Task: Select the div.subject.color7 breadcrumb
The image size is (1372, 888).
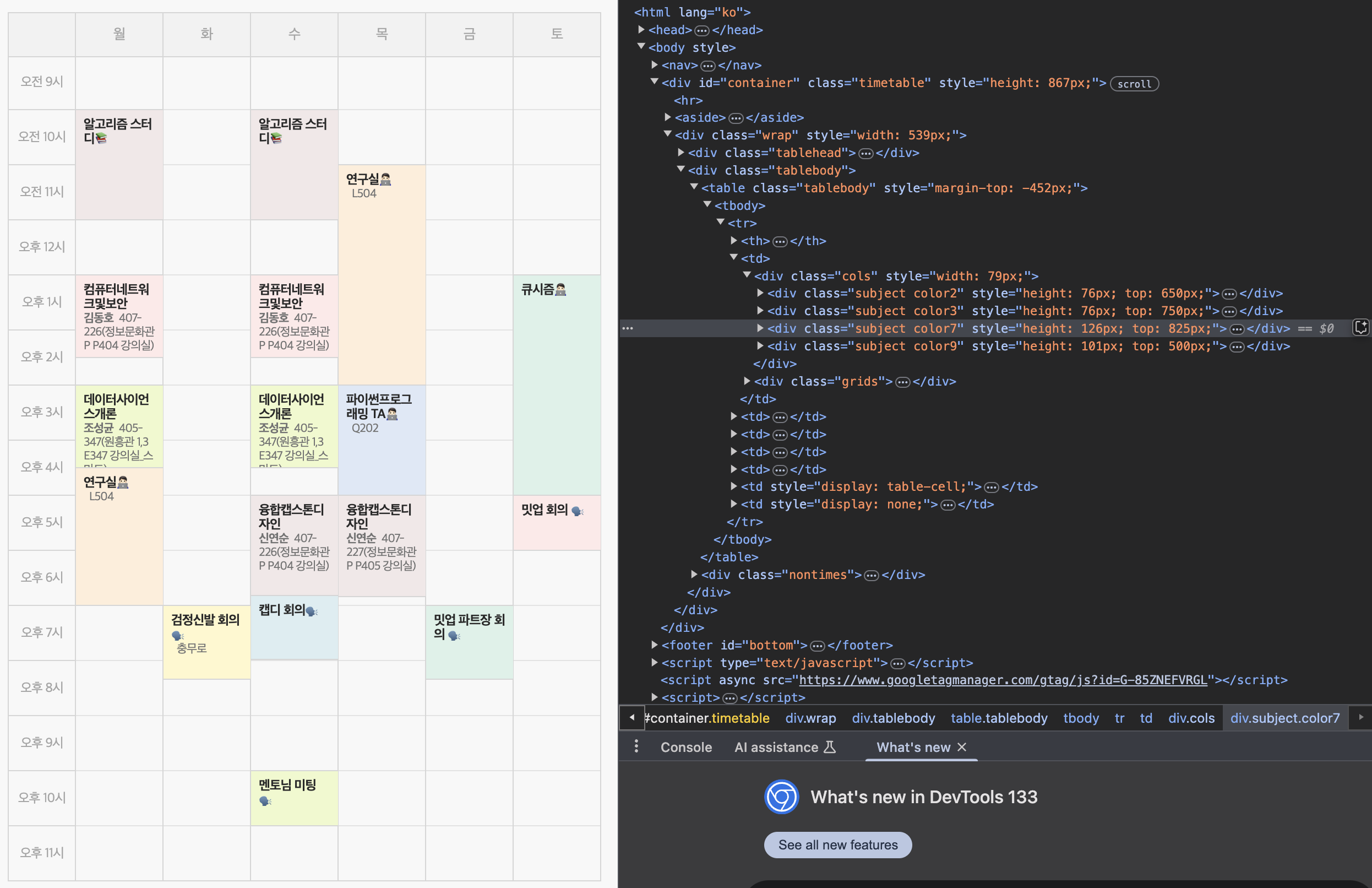Action: coord(1285,718)
